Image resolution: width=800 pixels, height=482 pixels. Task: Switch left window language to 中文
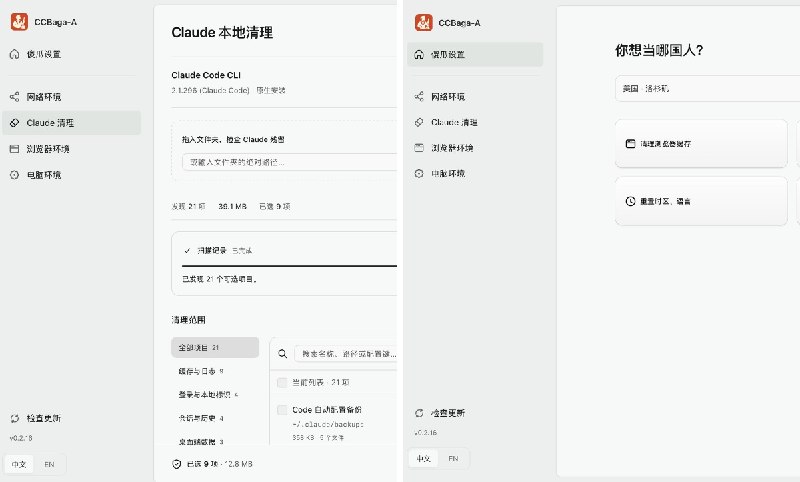19,464
